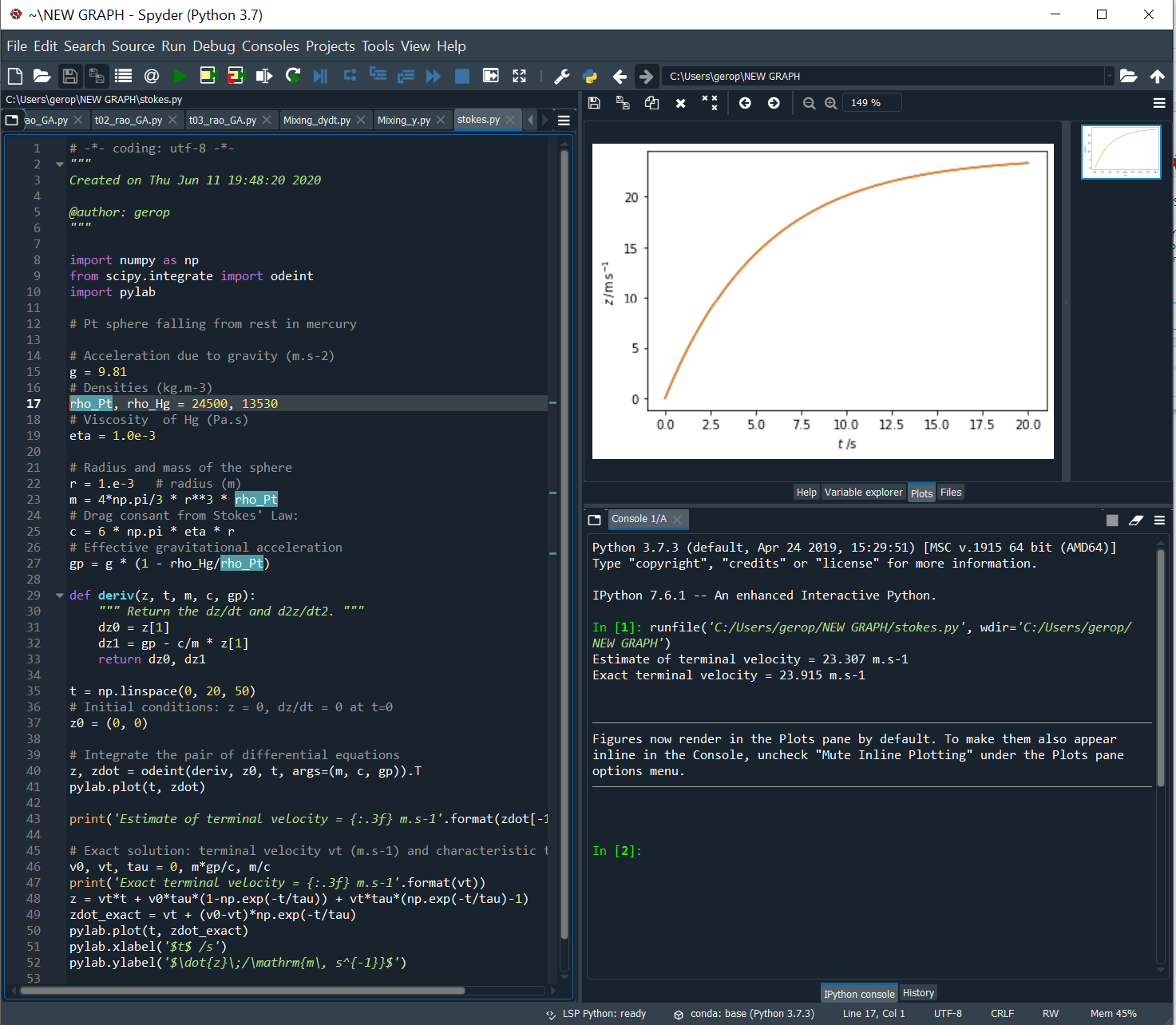Remove current plot X icon

click(681, 104)
